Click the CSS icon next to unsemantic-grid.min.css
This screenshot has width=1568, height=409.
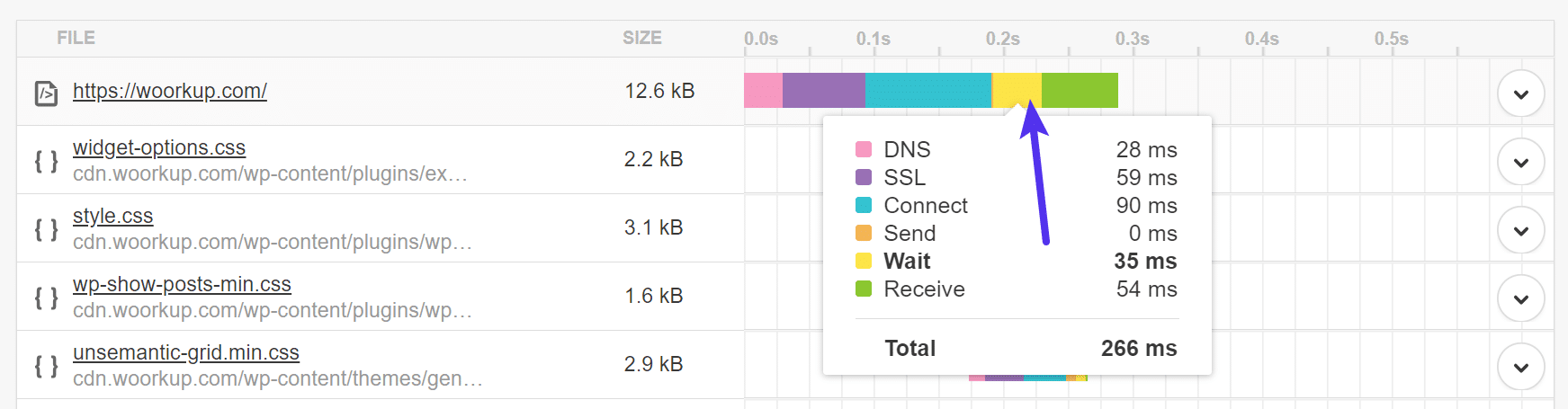46,367
